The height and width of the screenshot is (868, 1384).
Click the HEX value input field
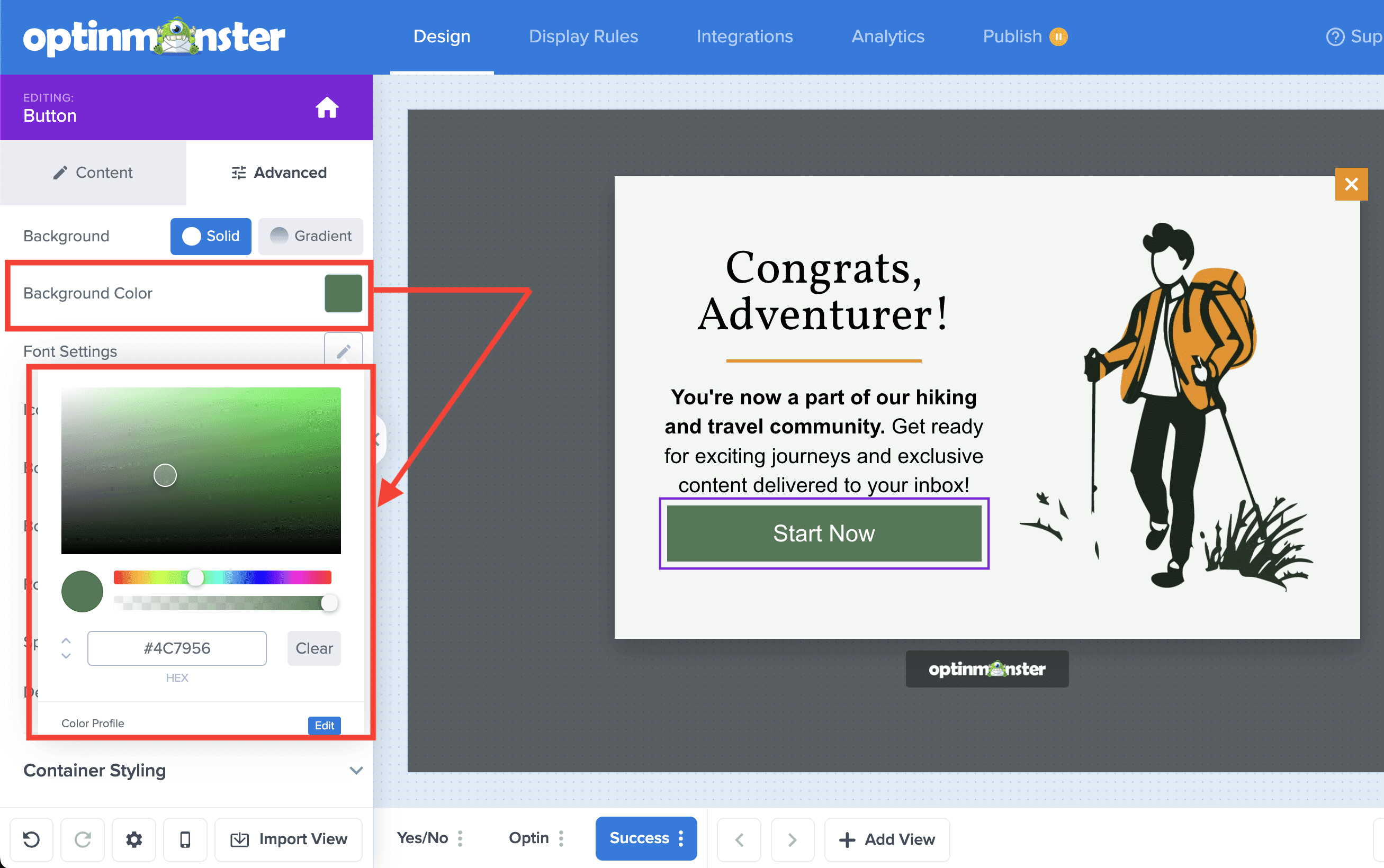[x=176, y=648]
